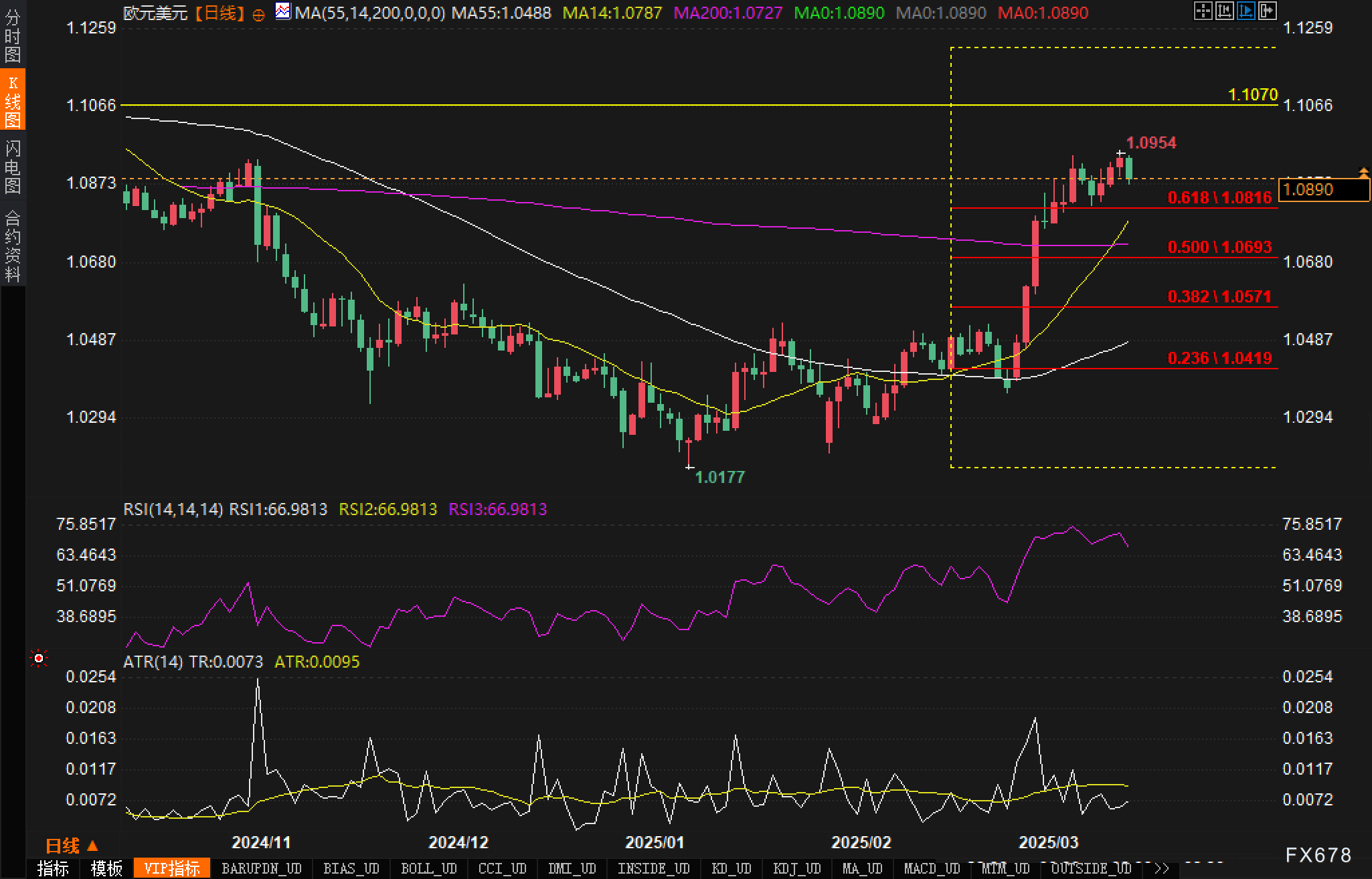Click the chart axis shrink icon
Screen dimensions: 1372x879
tap(1224, 11)
